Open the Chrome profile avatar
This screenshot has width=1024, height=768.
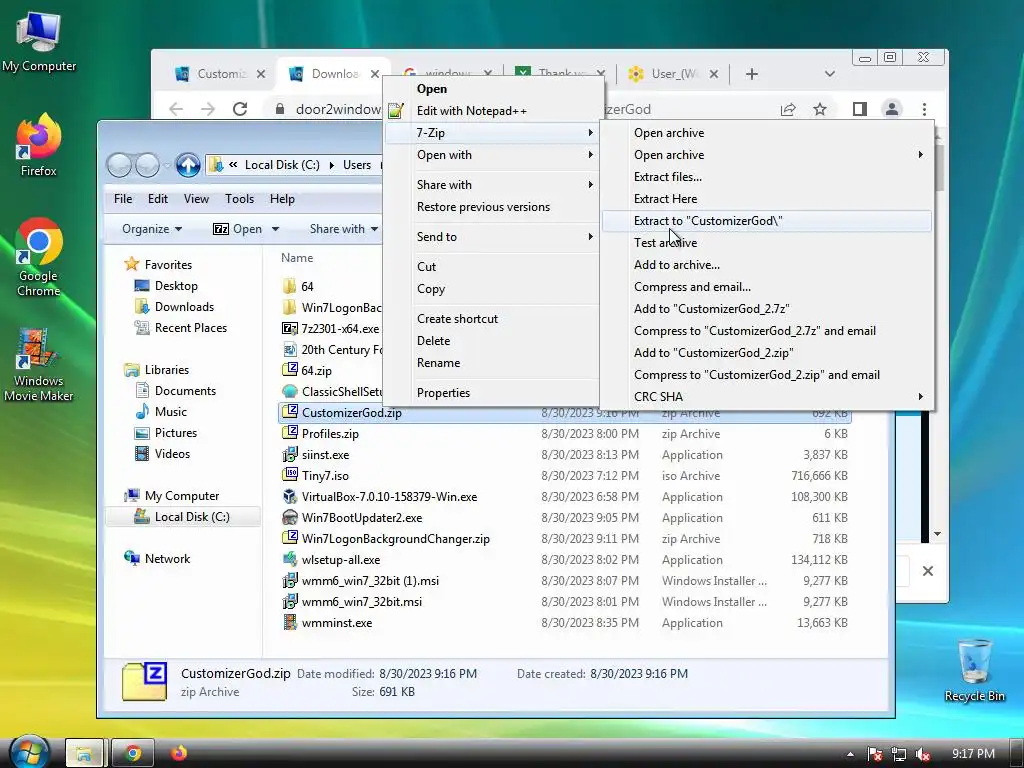(891, 109)
